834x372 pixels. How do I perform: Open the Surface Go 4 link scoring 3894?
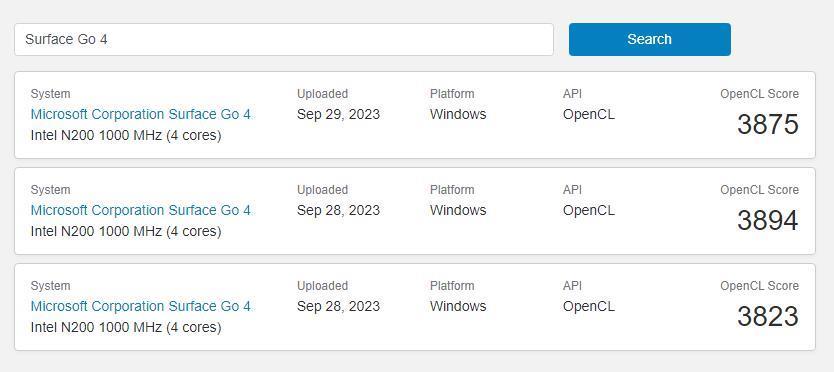point(140,210)
